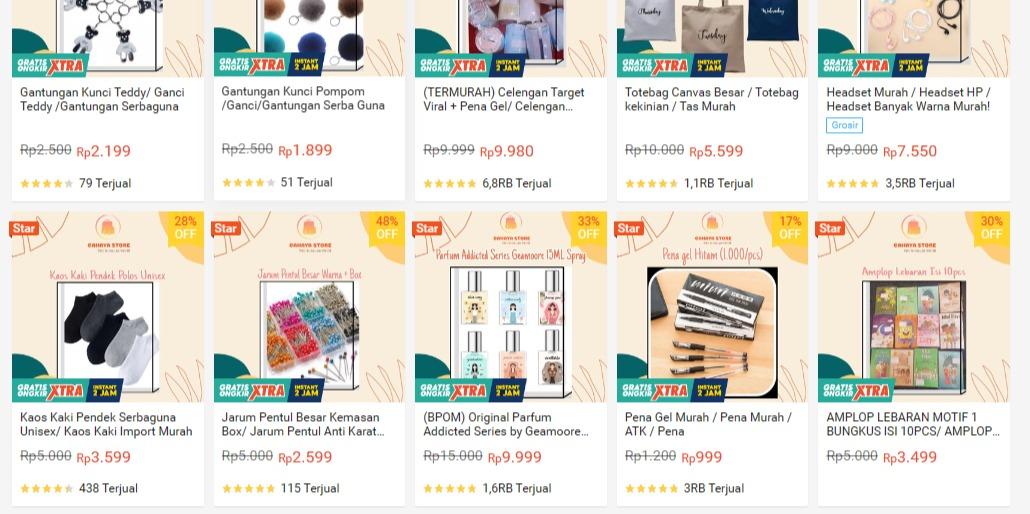Click the Star badge on socks product

pos(24,228)
